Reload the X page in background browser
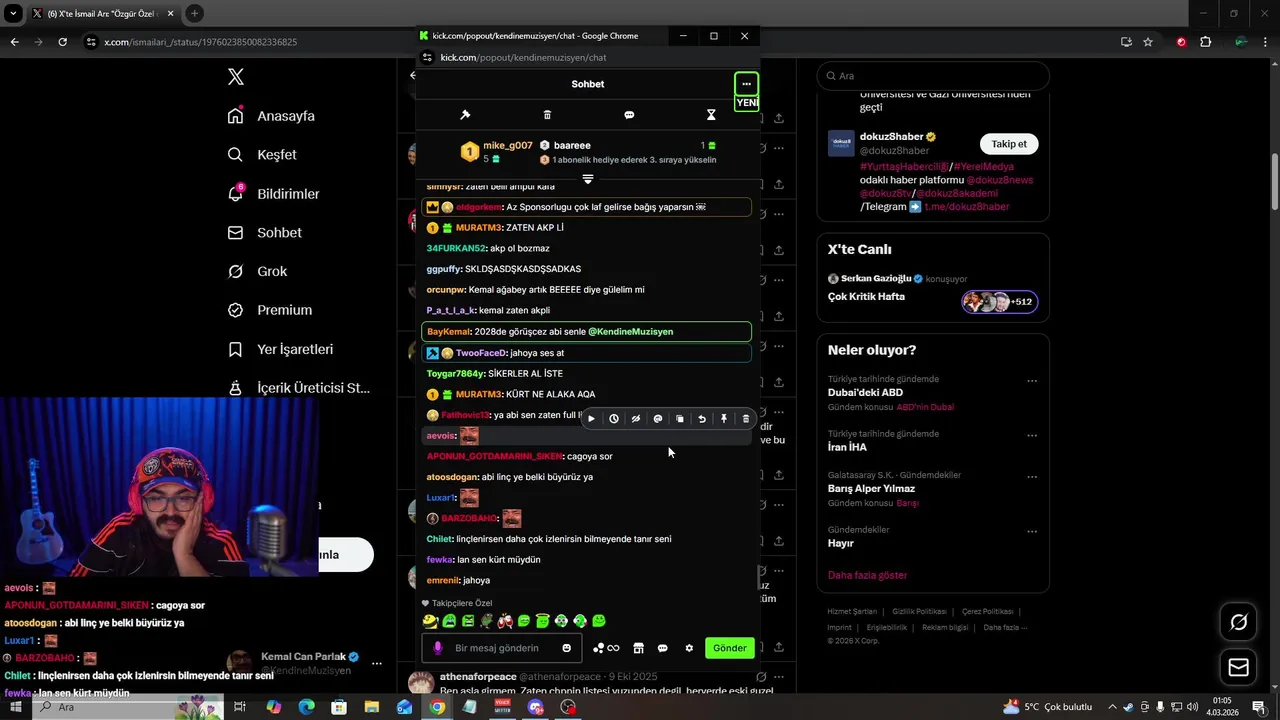The height and width of the screenshot is (720, 1280). [62, 42]
